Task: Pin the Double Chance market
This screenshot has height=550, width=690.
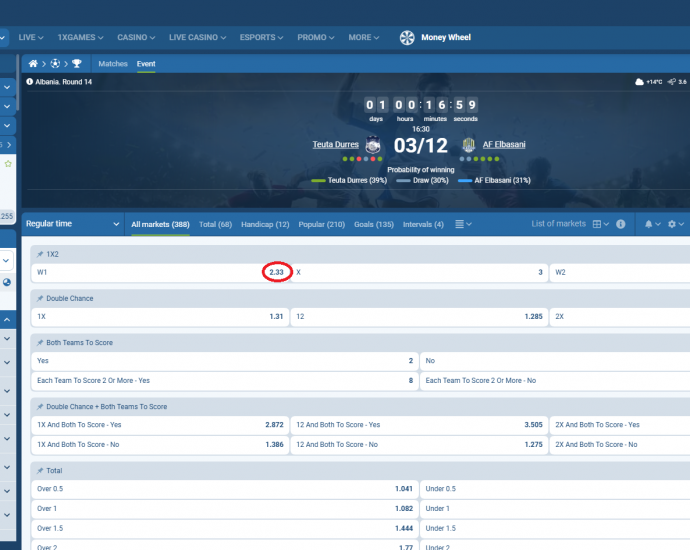Action: tap(40, 299)
